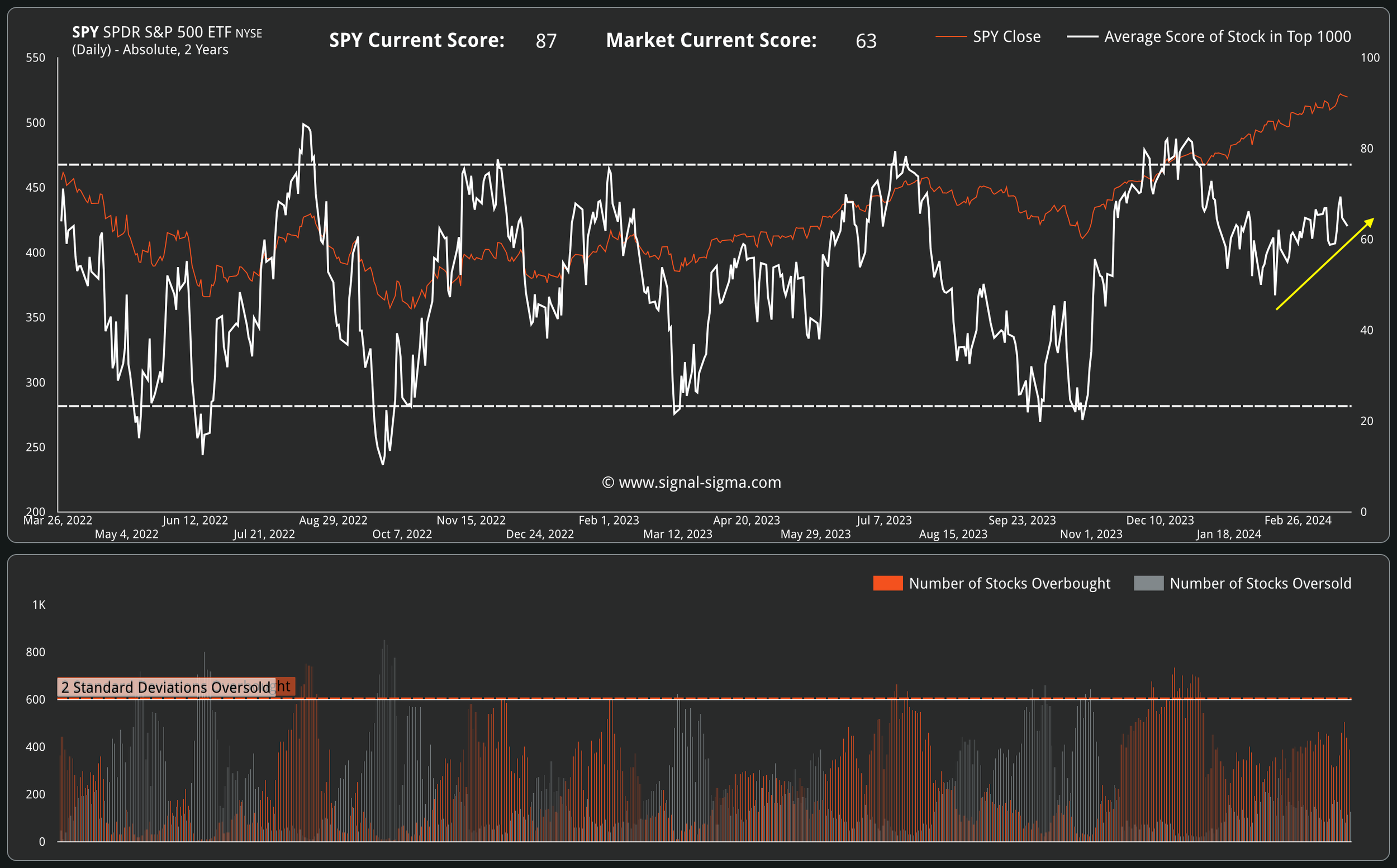Click the Nov 1, 2023 date label

pos(1091,534)
